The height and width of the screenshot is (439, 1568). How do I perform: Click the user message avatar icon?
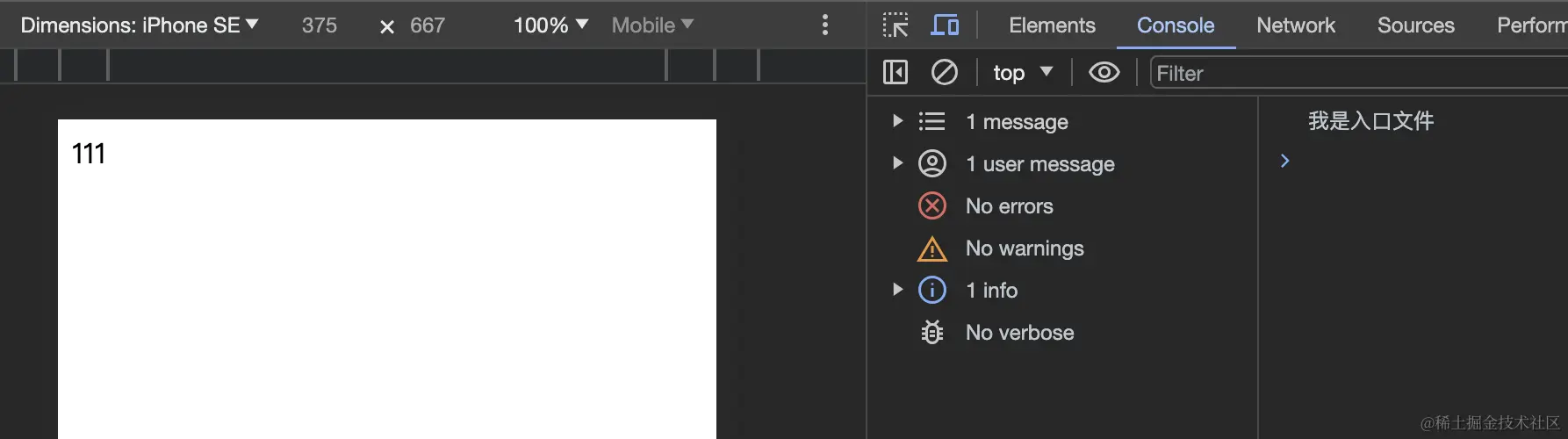(931, 164)
